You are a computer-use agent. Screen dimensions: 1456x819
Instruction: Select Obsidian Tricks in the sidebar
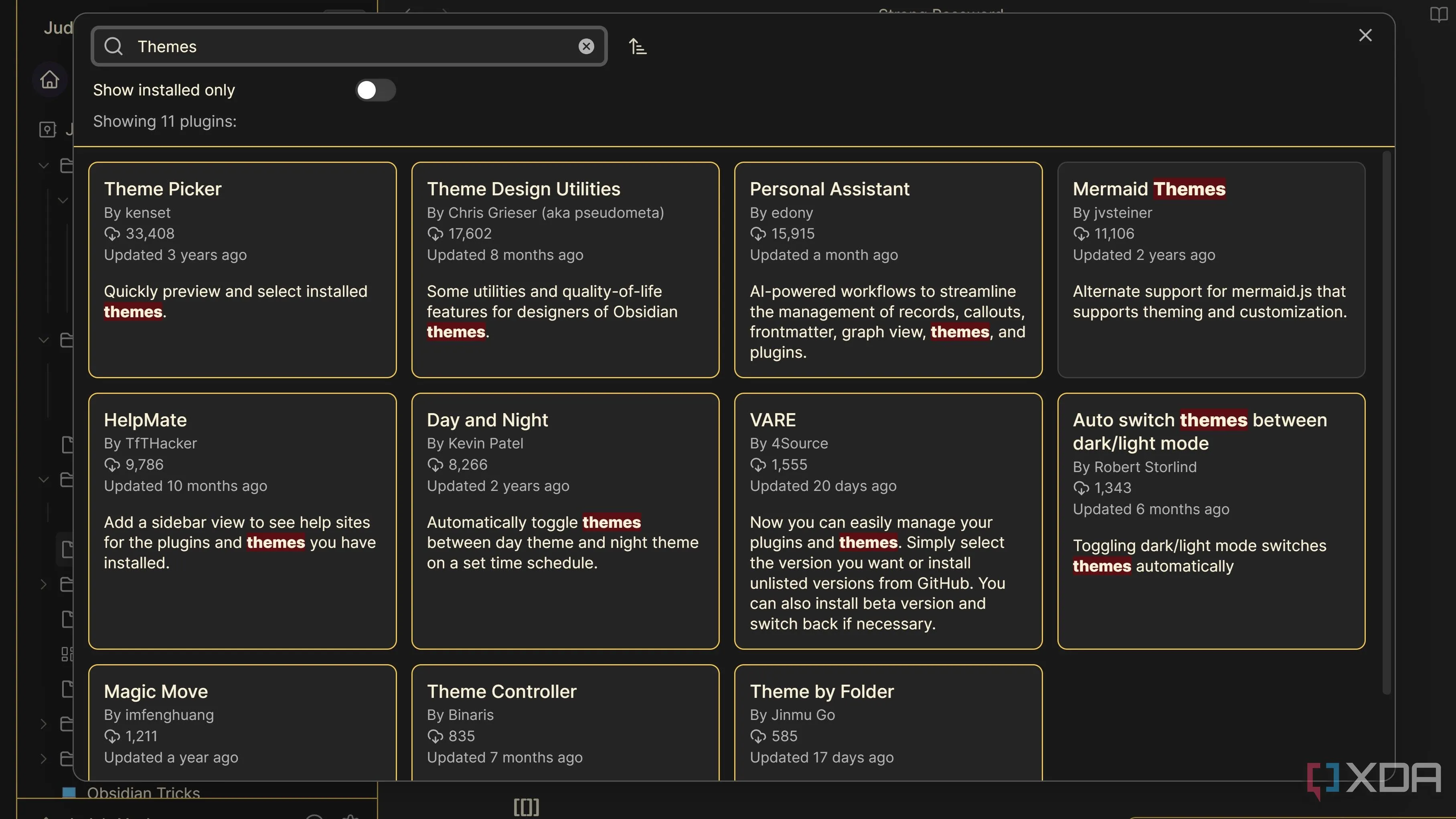click(143, 793)
